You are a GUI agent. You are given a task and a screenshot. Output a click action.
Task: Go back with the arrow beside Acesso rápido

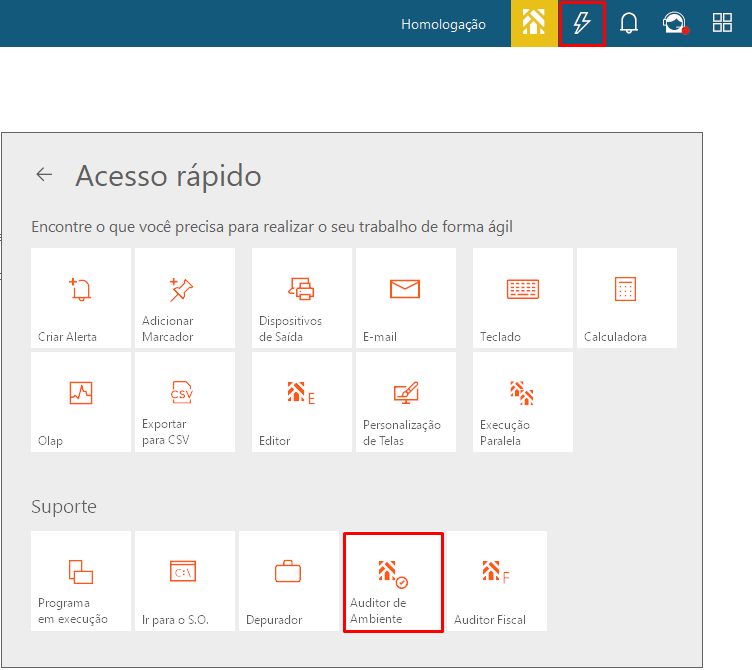click(44, 174)
